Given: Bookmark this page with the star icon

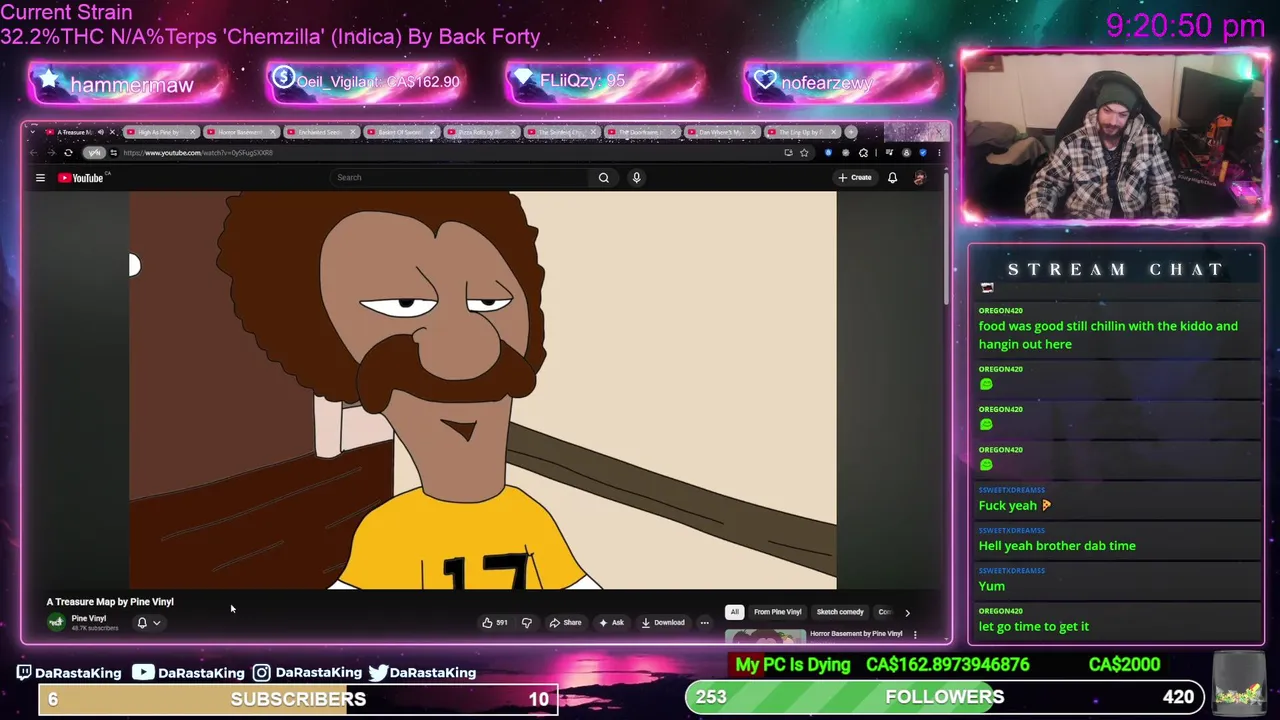Looking at the screenshot, I should coord(804,153).
